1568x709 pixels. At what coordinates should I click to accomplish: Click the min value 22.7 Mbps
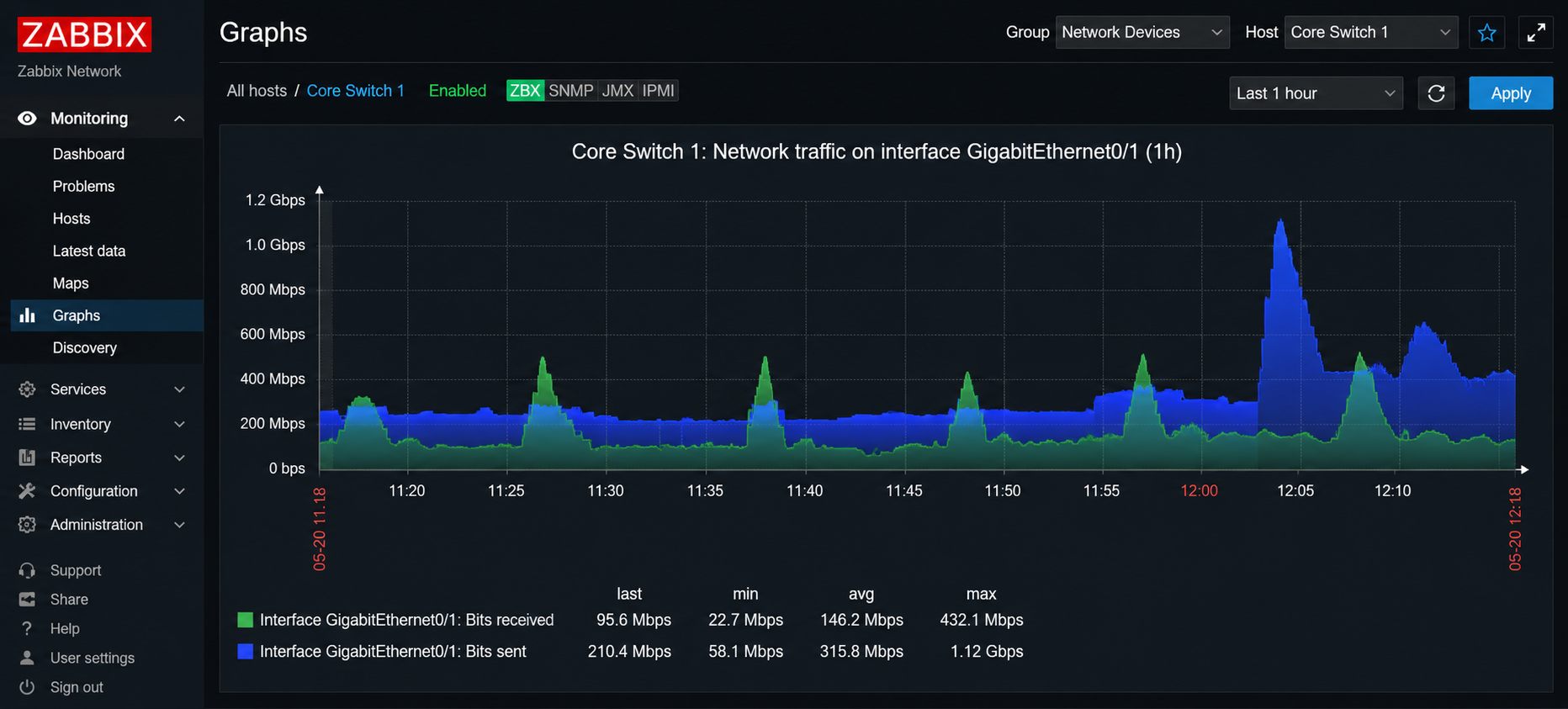745,620
